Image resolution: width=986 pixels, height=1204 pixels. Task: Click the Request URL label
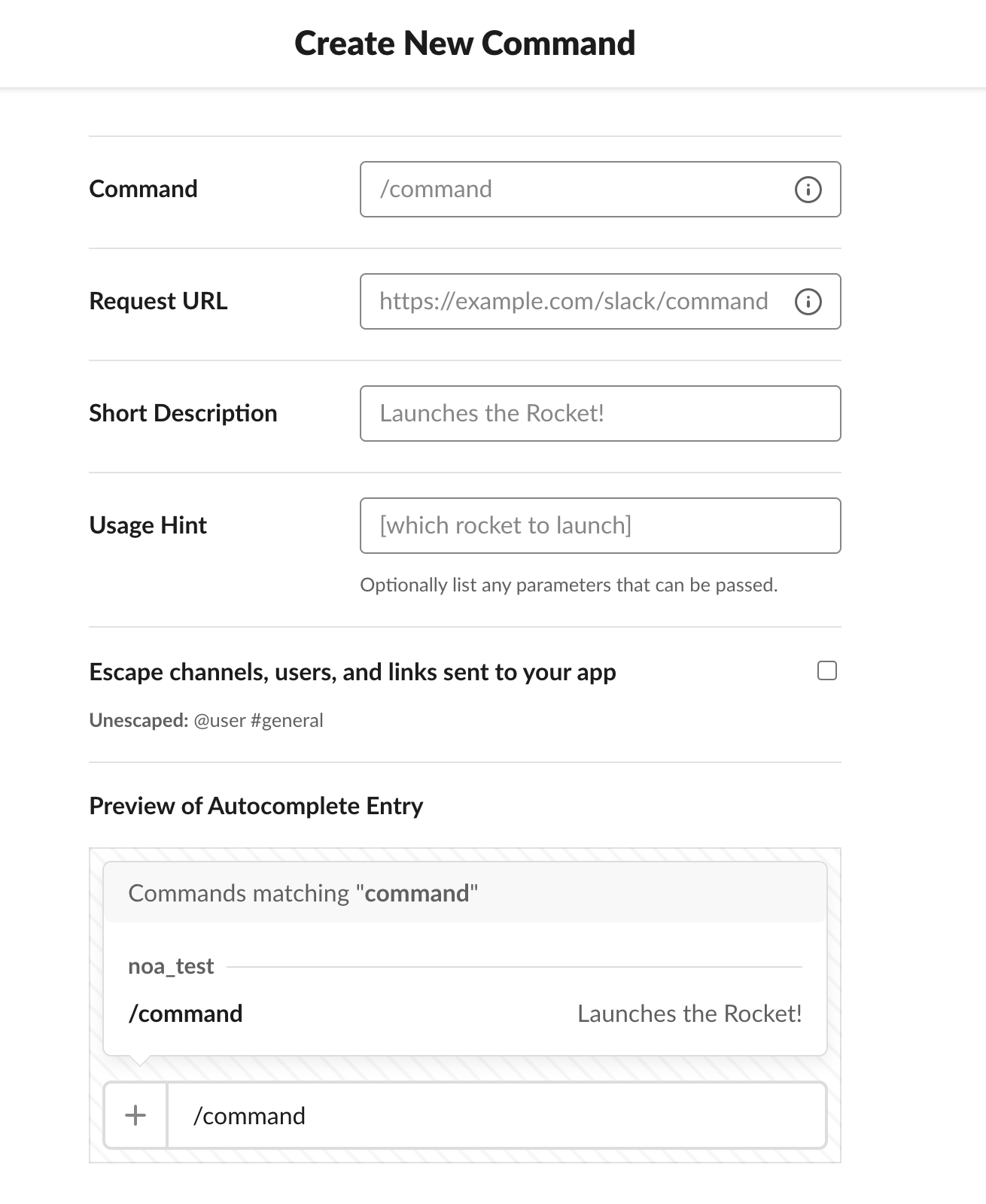(158, 301)
